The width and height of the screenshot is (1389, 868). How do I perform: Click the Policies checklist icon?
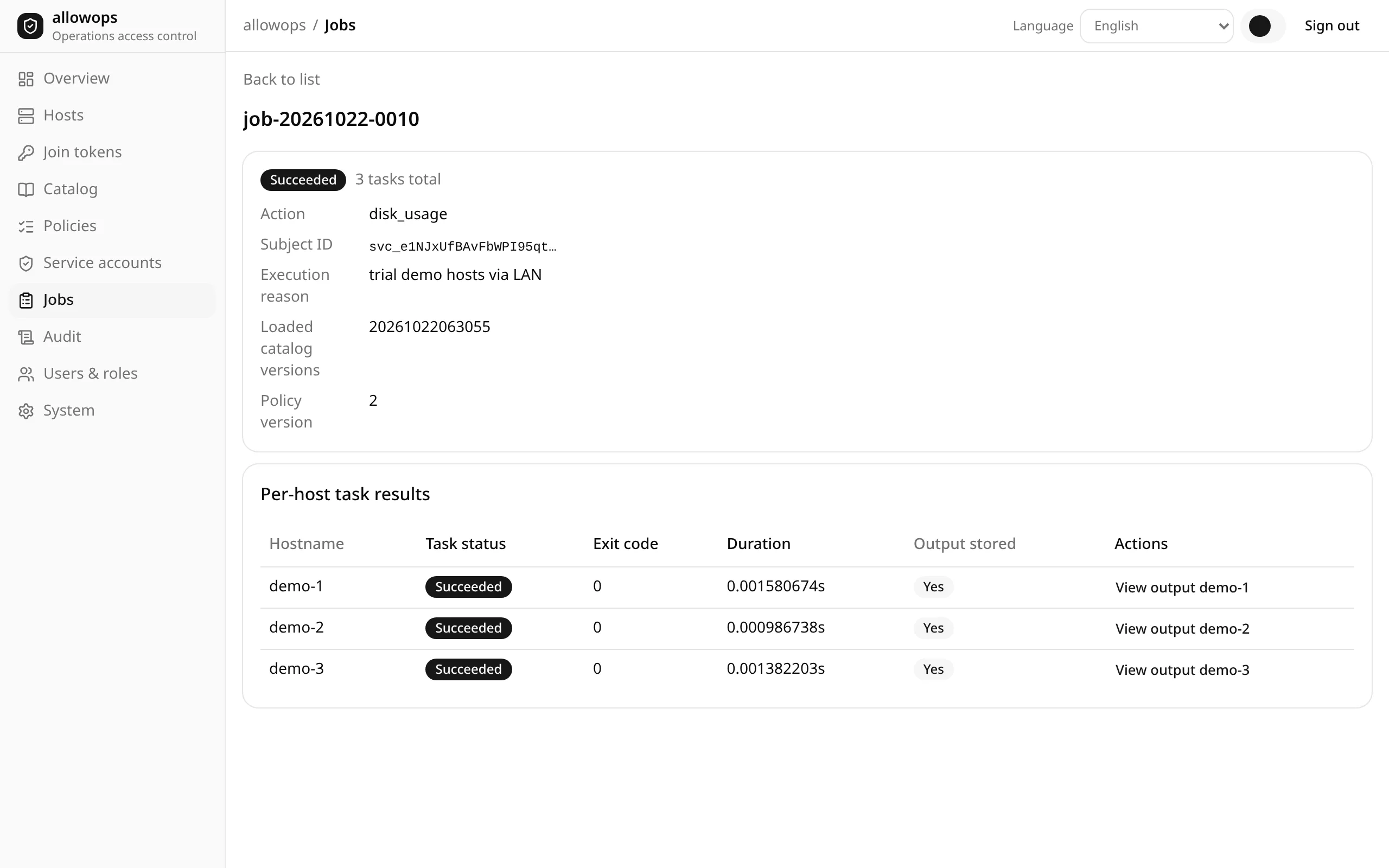click(x=26, y=226)
